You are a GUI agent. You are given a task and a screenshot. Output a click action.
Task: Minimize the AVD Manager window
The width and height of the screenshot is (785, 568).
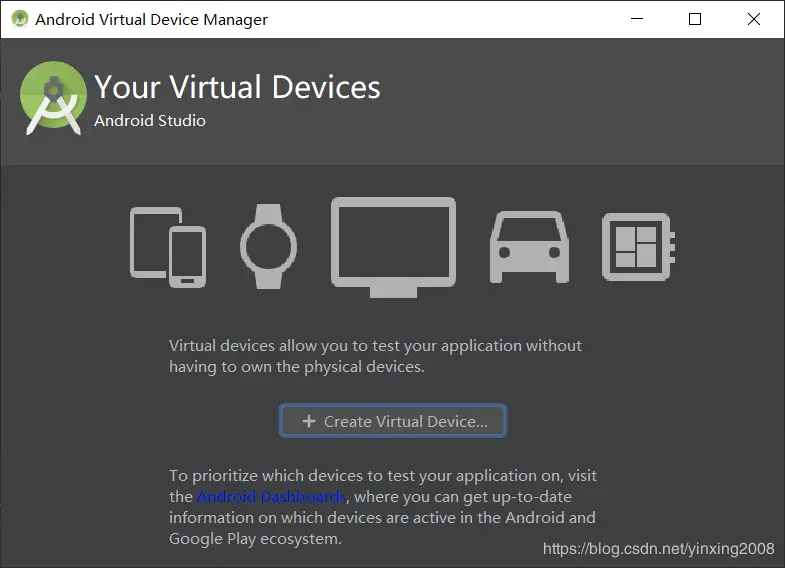click(x=637, y=19)
